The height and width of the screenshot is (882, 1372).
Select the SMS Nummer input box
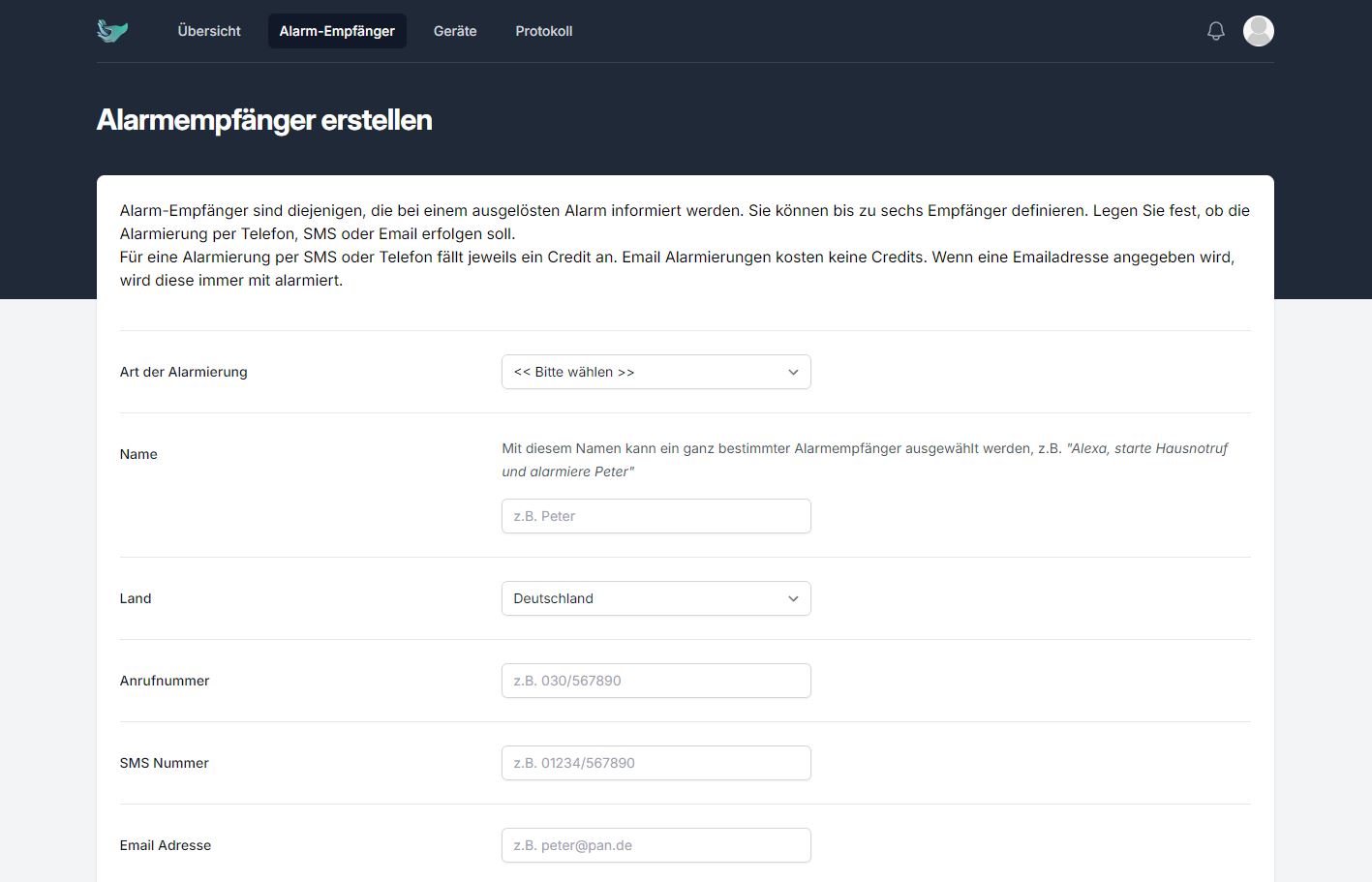point(656,763)
